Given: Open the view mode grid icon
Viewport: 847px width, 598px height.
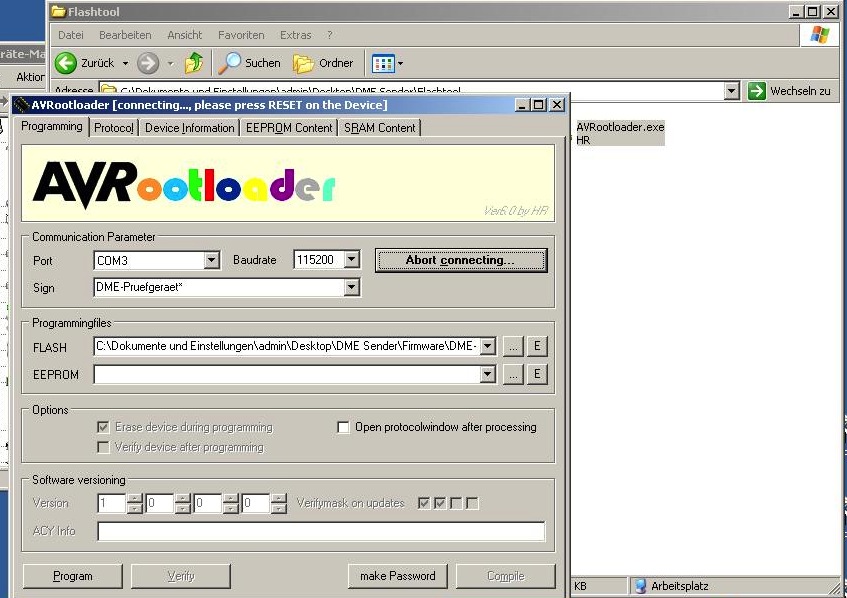Looking at the screenshot, I should point(382,63).
